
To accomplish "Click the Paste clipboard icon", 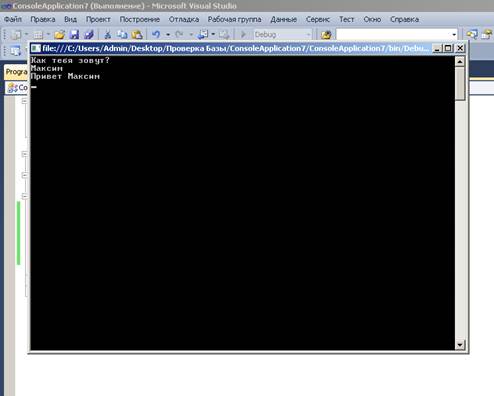I will point(137,34).
